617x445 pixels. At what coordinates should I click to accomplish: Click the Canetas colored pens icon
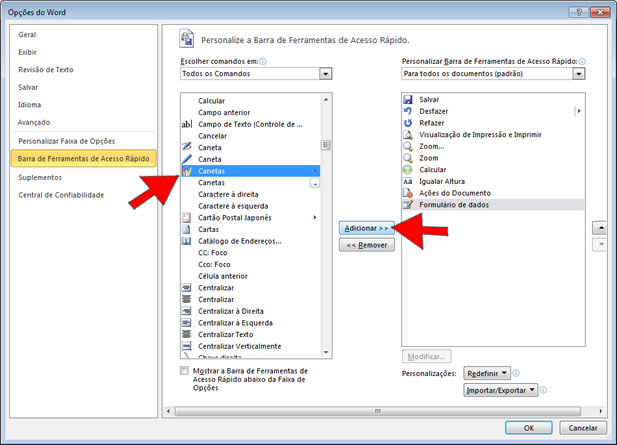187,171
